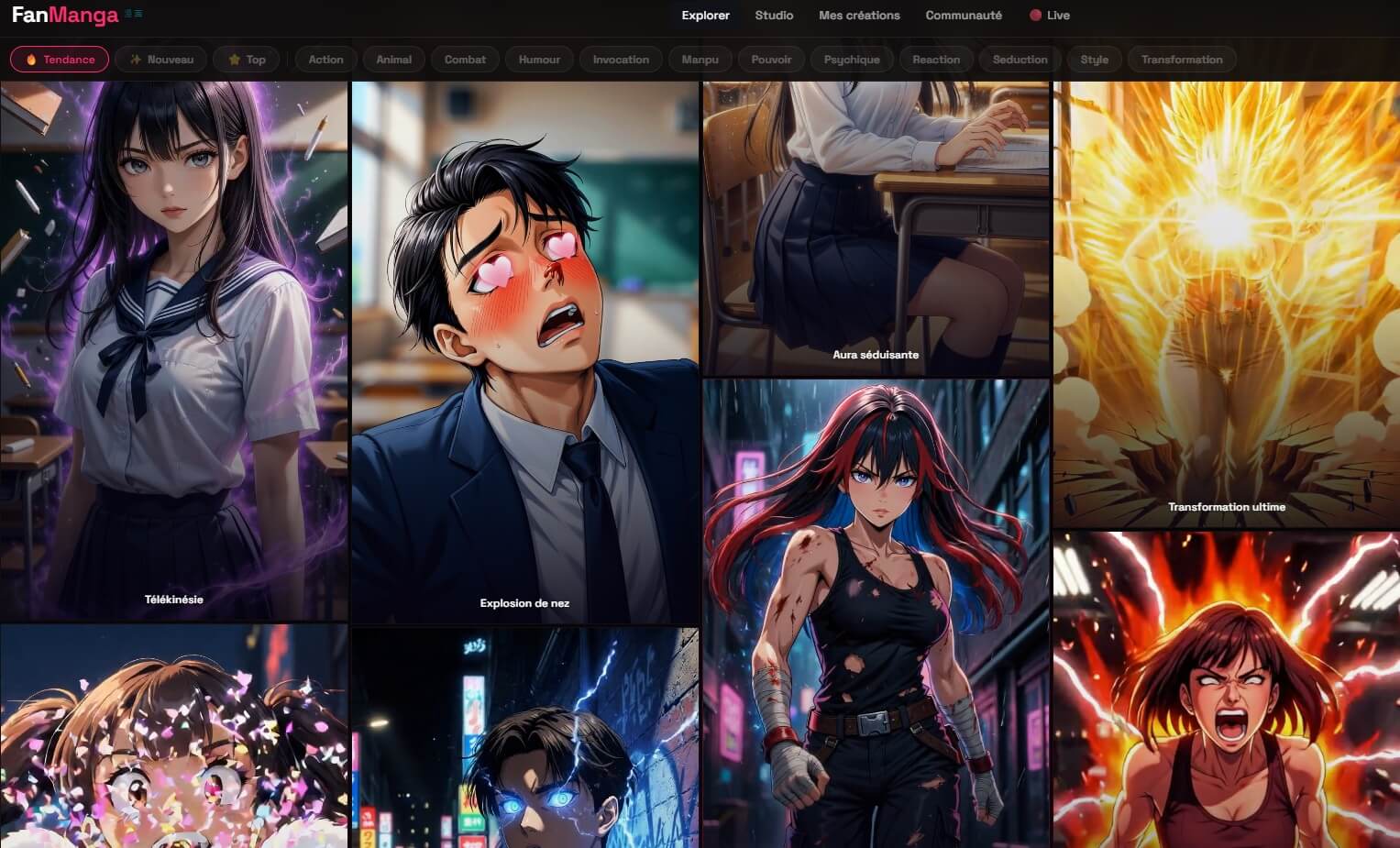Choose the Humour category chip
The height and width of the screenshot is (848, 1400).
539,60
